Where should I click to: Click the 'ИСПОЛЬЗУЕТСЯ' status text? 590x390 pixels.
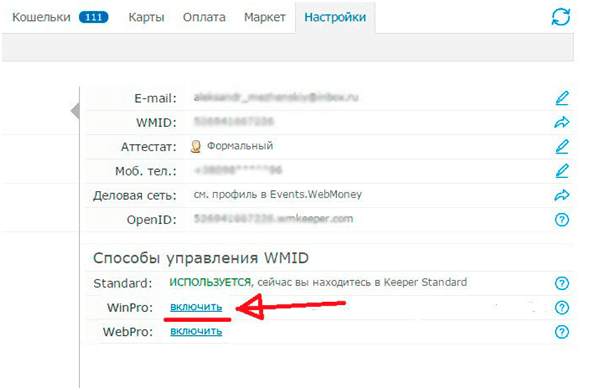(x=210, y=282)
